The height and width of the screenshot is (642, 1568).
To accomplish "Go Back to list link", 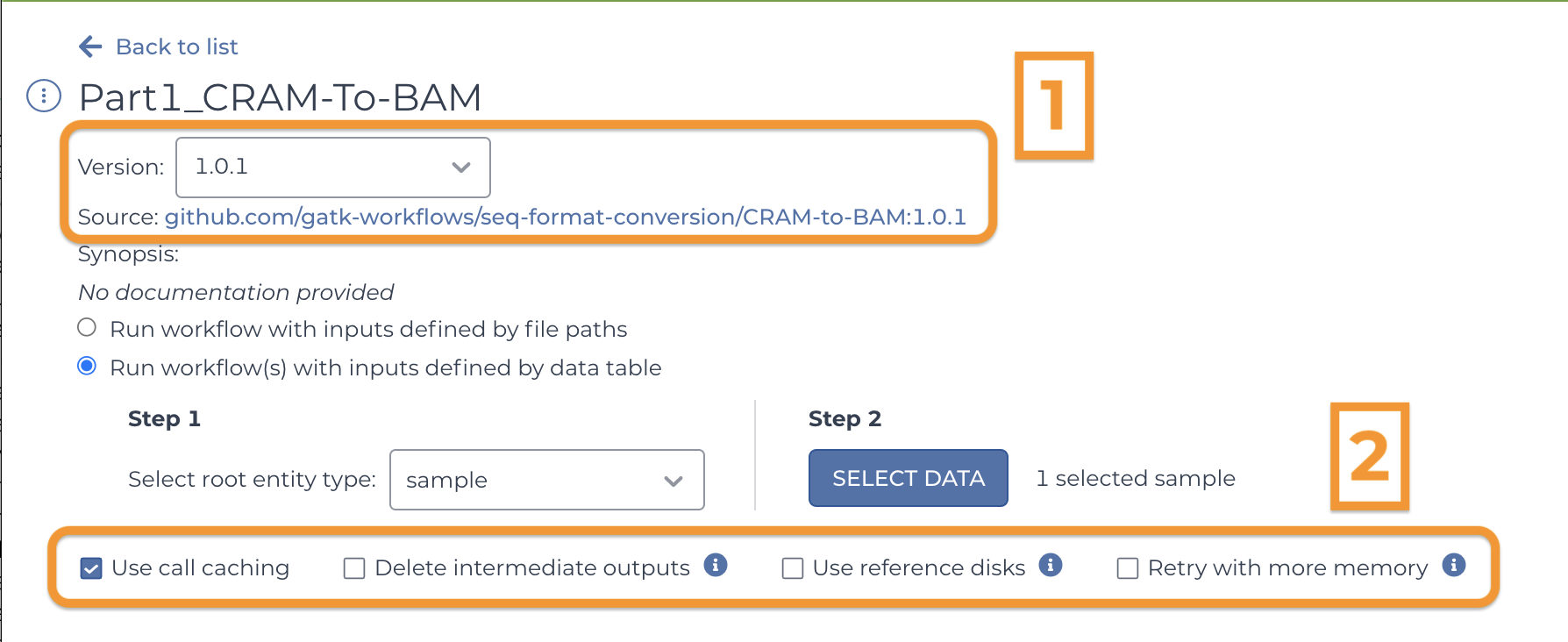I will pos(176,46).
